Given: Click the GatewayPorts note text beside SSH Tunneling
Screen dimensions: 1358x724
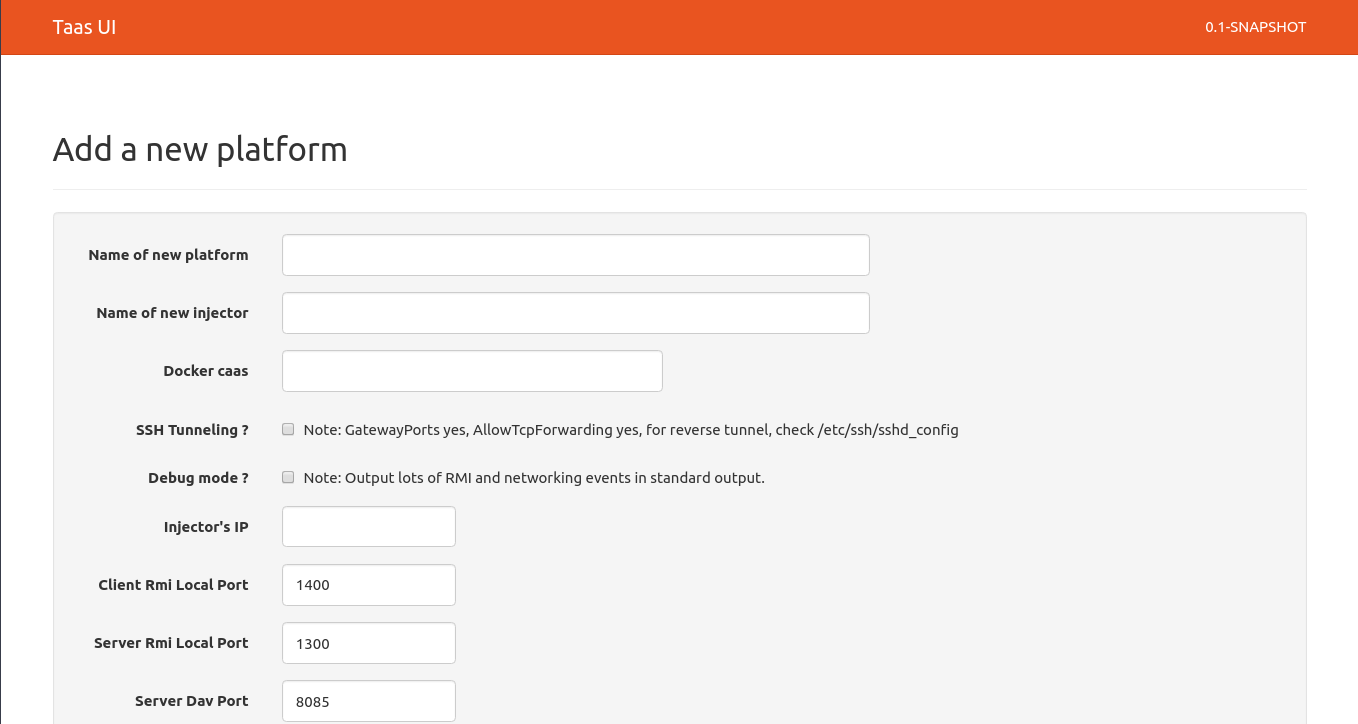Looking at the screenshot, I should tap(631, 430).
